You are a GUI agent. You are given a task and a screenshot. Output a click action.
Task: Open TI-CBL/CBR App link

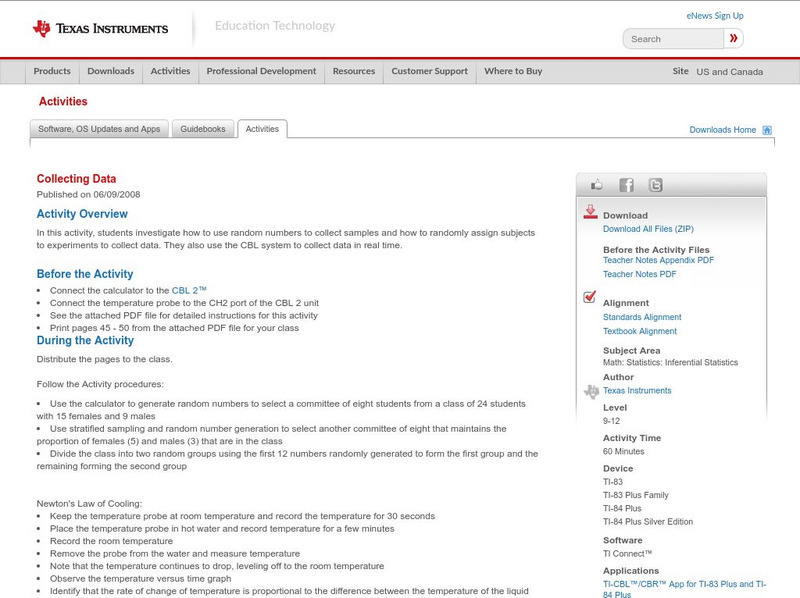pyautogui.click(x=684, y=589)
